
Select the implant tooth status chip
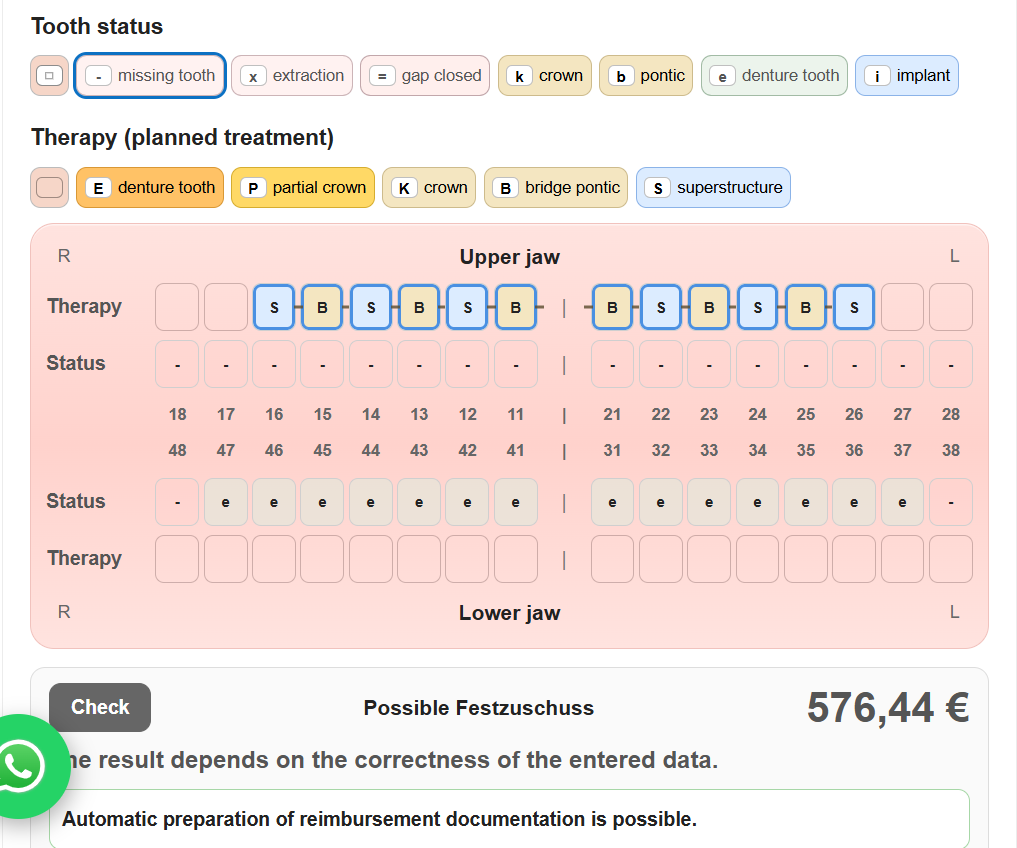[x=906, y=76]
